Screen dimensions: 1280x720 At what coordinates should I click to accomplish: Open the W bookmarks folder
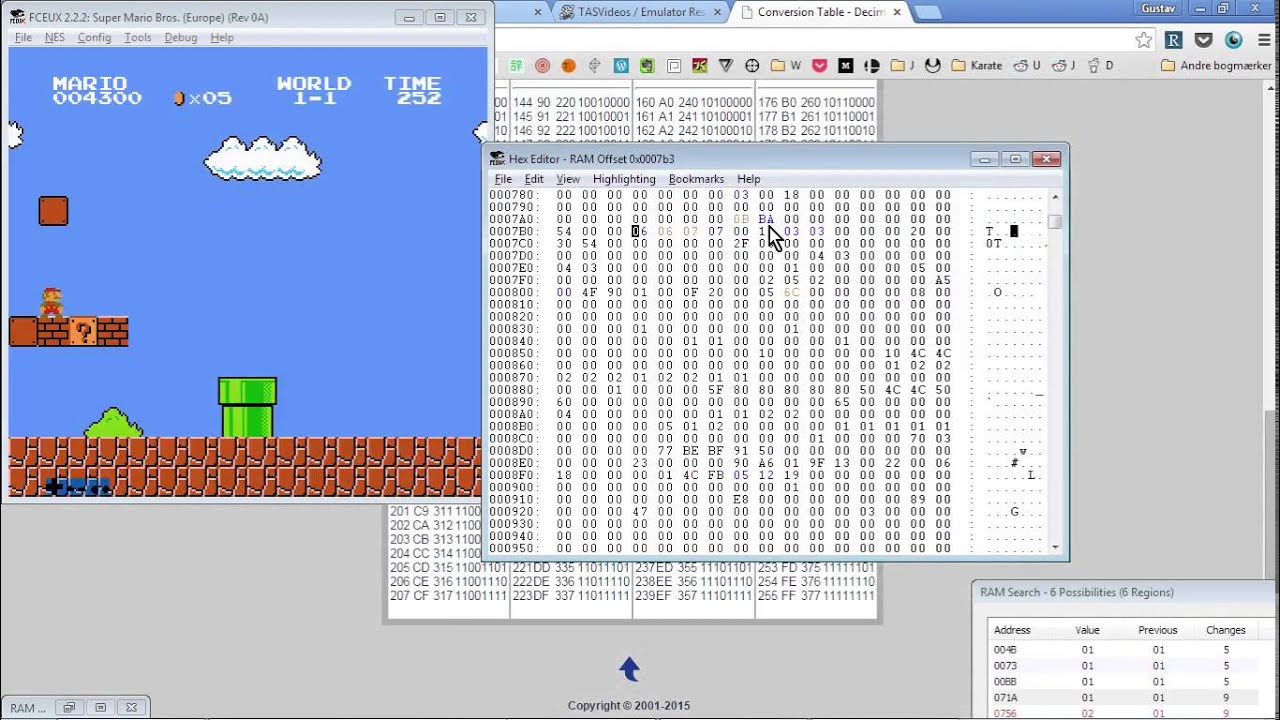tap(786, 66)
